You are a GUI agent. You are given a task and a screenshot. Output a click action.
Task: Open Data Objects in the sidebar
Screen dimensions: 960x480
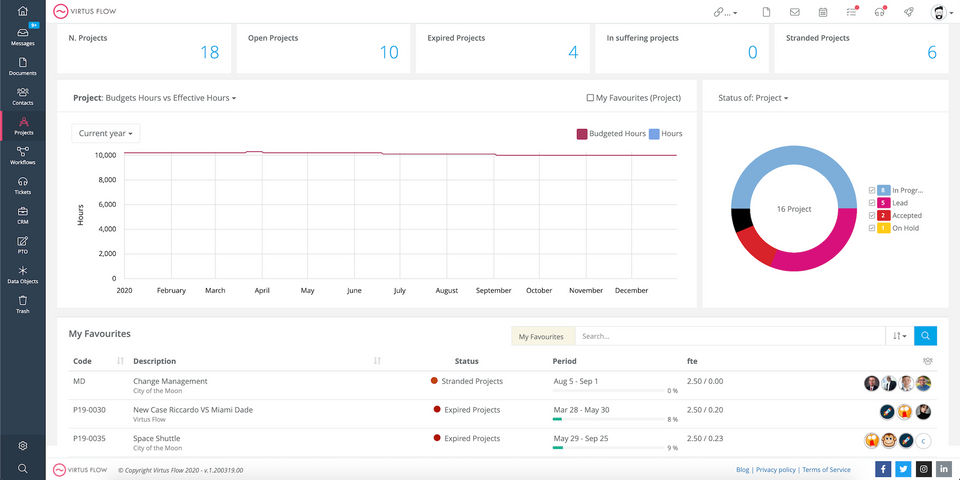point(22,274)
